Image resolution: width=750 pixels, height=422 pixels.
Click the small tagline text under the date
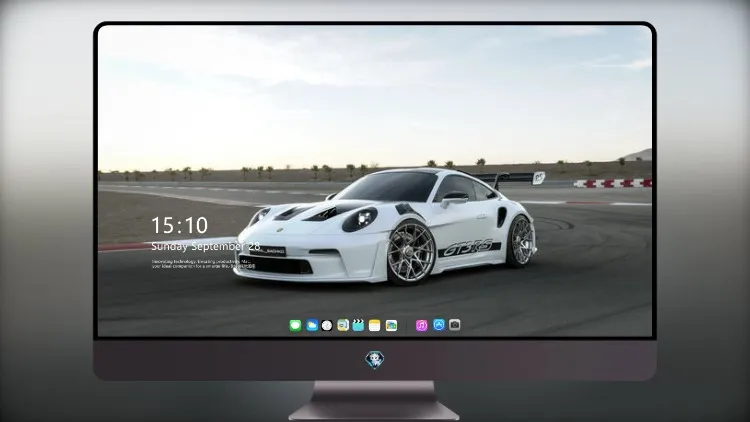(203, 264)
